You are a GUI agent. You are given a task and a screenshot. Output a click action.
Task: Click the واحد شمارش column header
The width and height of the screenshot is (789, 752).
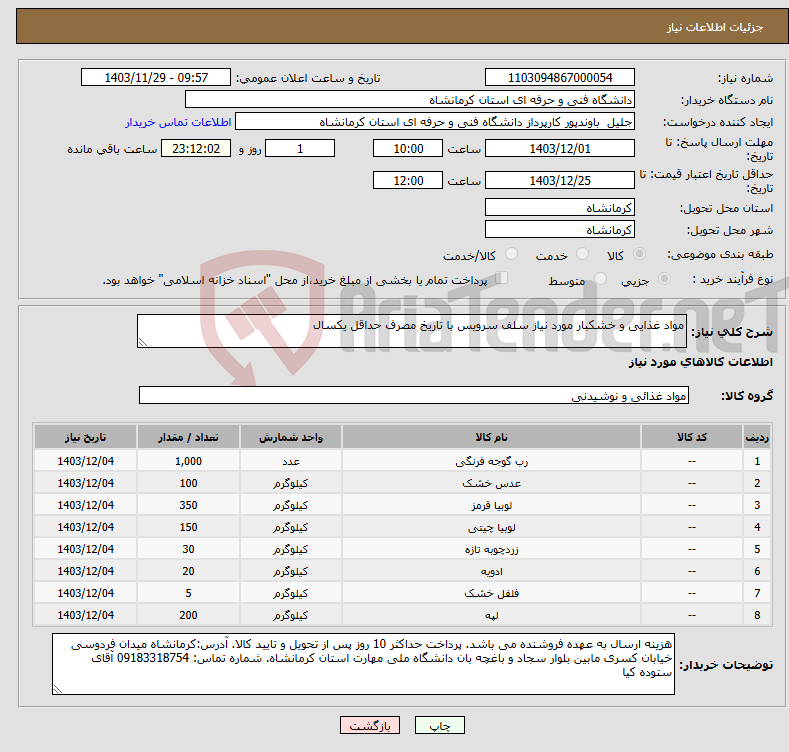pyautogui.click(x=291, y=437)
